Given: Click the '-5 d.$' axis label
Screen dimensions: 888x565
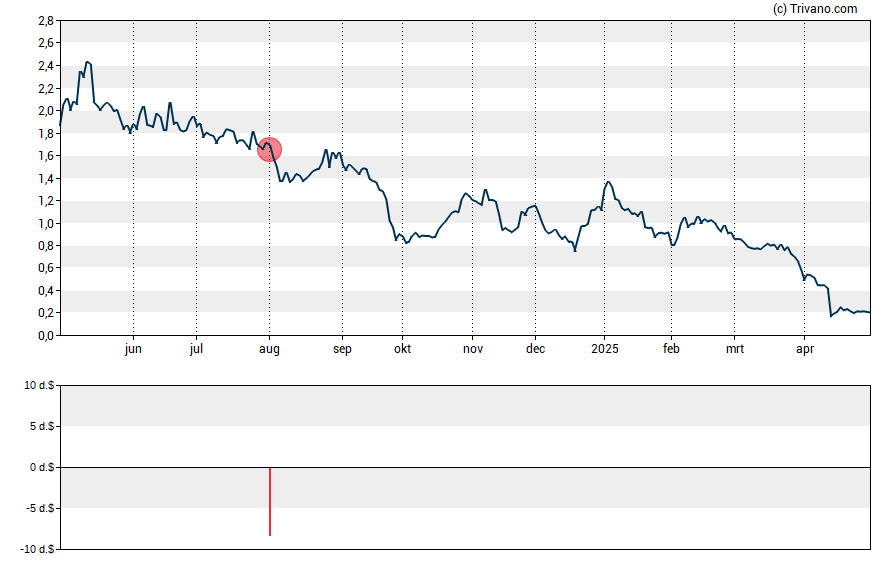Looking at the screenshot, I should (40, 508).
